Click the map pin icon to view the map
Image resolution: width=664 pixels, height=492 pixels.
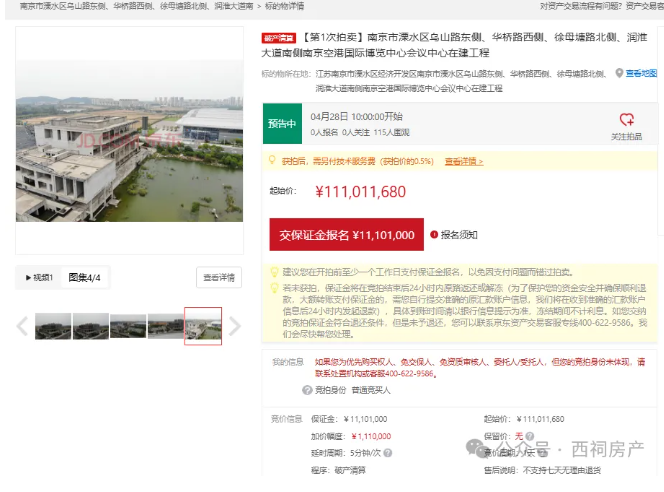tap(620, 73)
